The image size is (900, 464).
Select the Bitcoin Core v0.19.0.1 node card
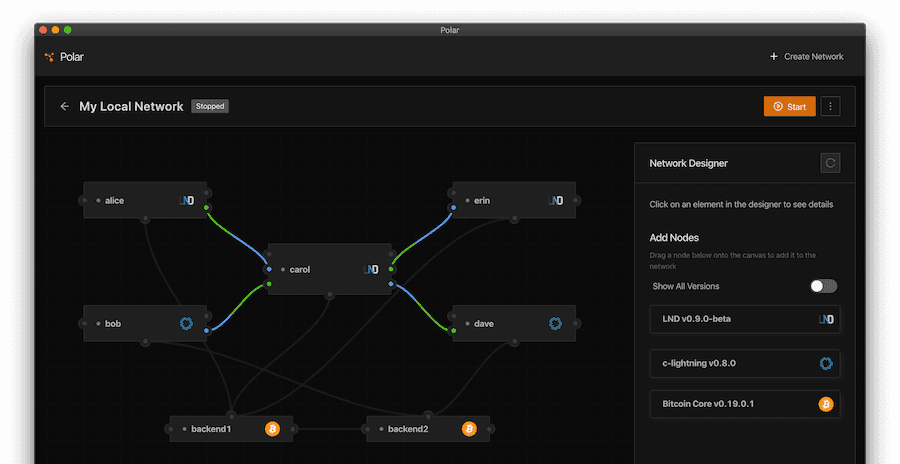click(744, 404)
